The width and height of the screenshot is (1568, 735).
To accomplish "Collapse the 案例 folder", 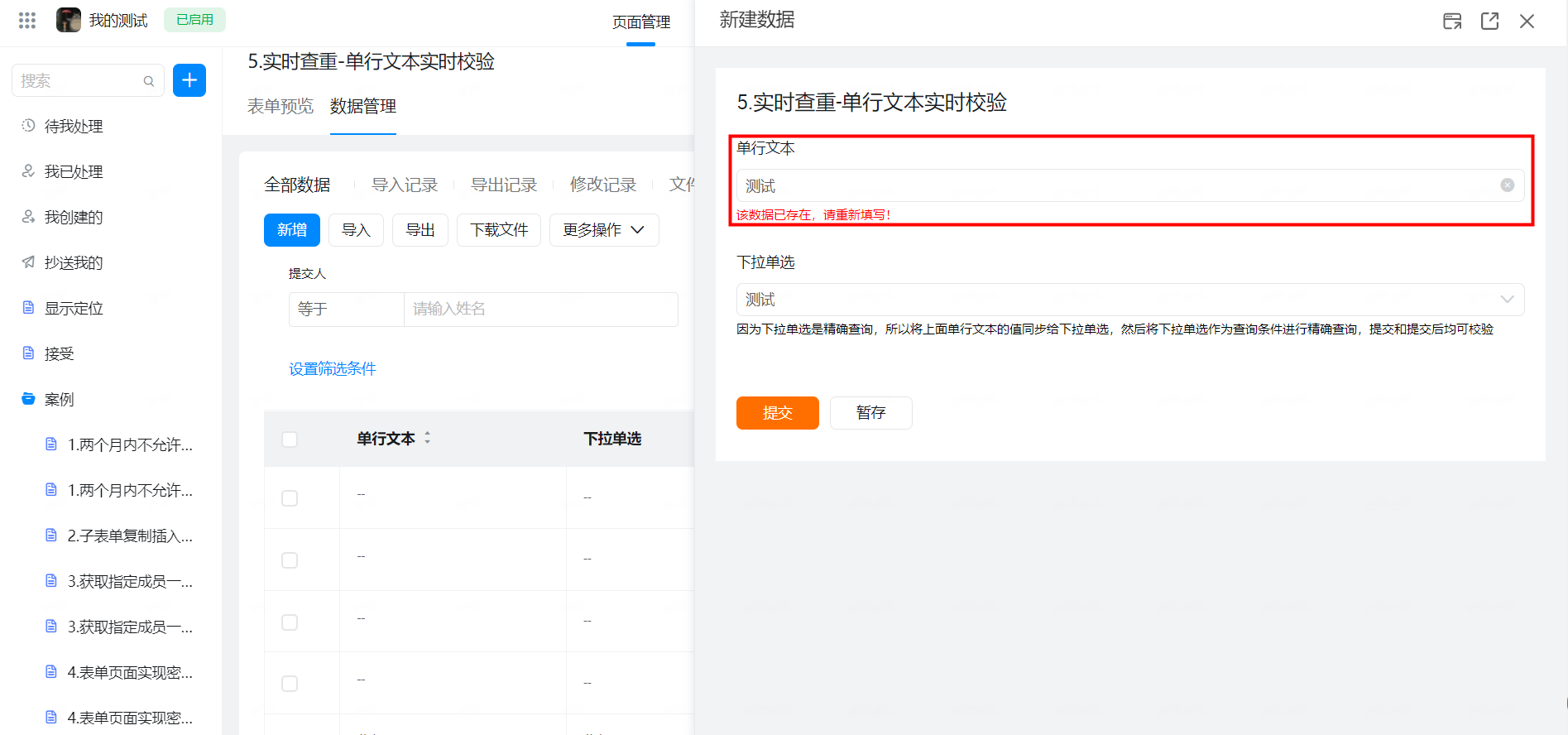I will click(x=60, y=399).
